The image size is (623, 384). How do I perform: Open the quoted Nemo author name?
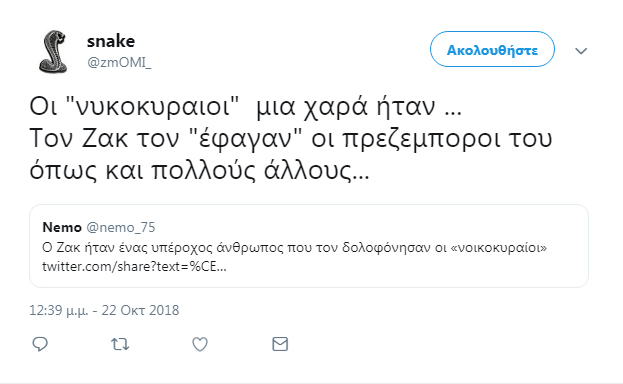click(x=62, y=227)
